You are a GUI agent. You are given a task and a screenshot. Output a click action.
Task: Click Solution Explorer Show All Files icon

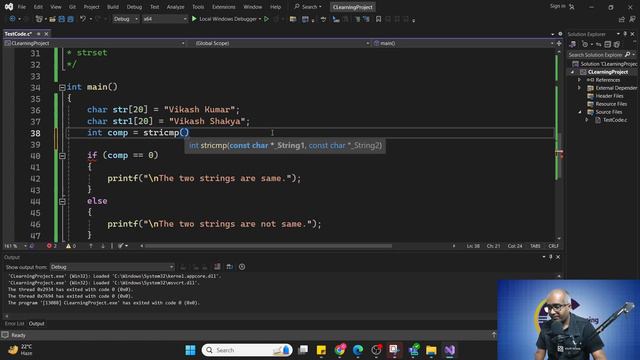[x=617, y=44]
